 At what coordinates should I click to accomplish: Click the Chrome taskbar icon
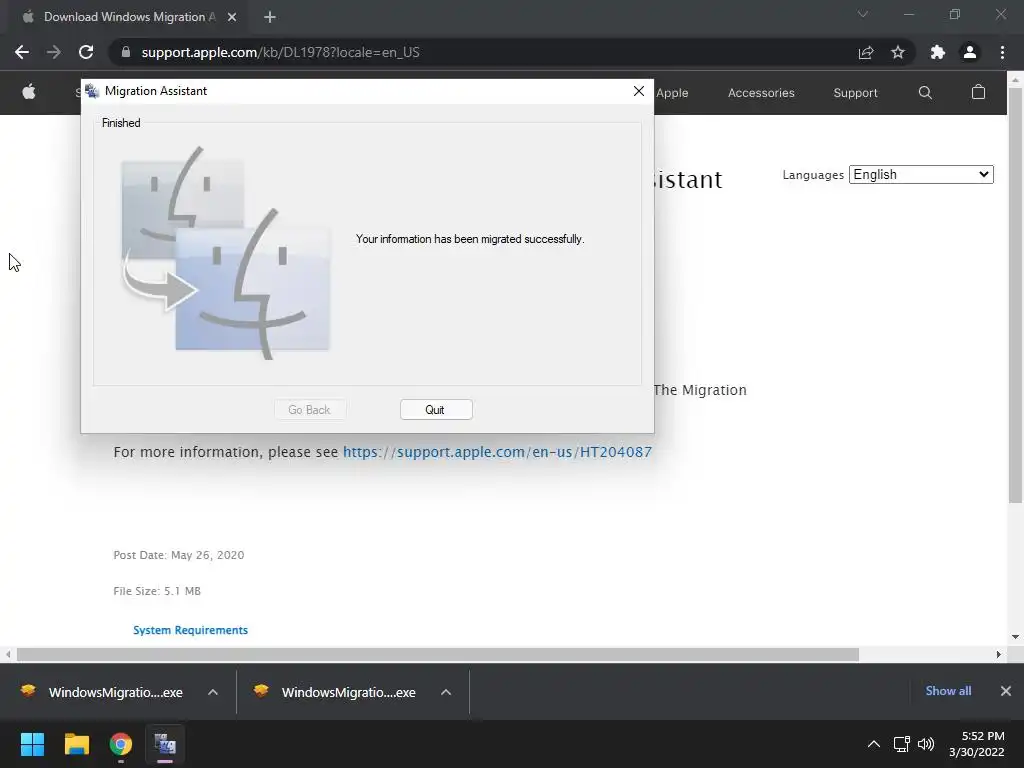(x=121, y=744)
